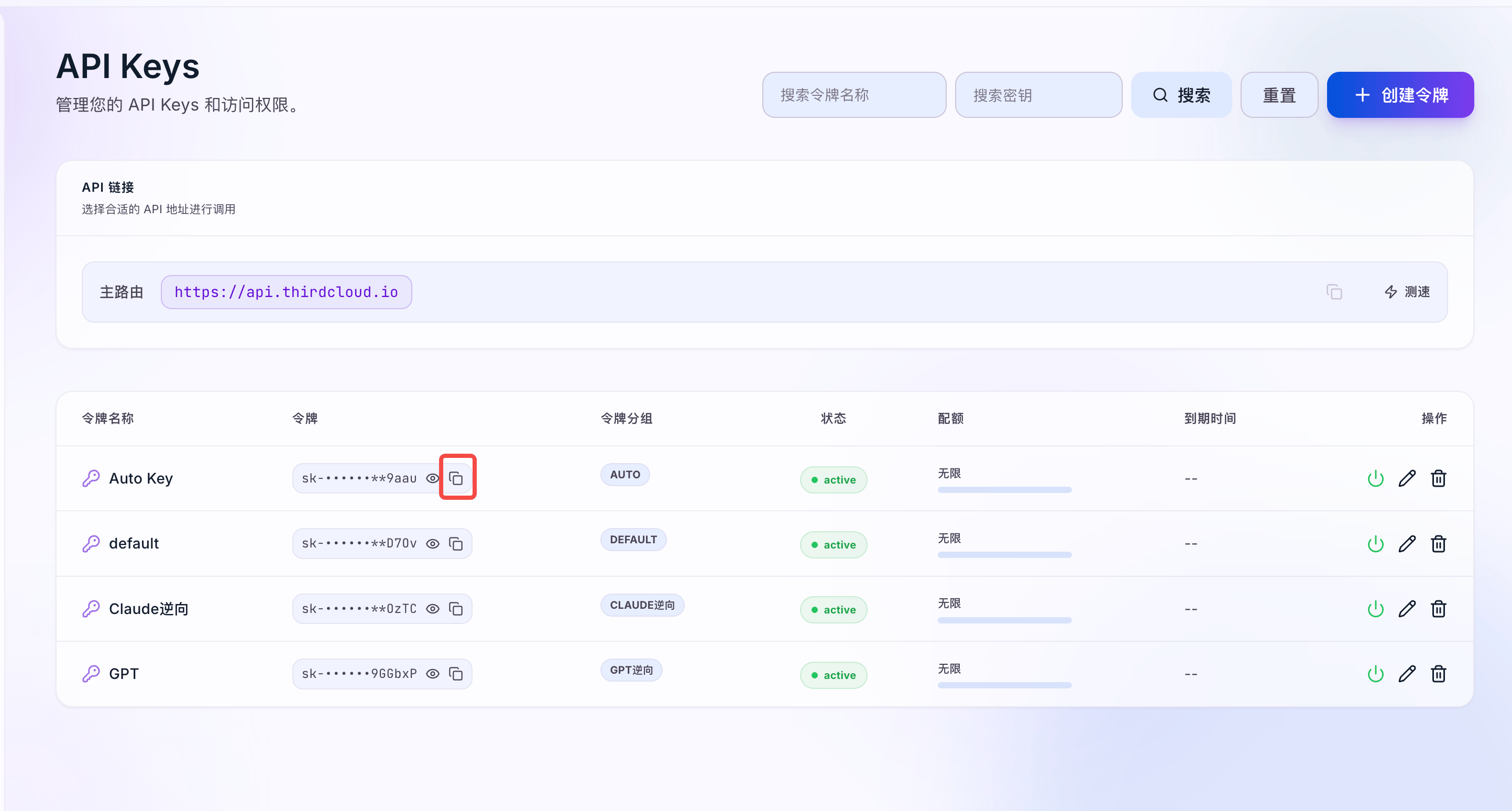
Task: Focus the 搜索令牌名称 search field
Action: pyautogui.click(x=854, y=95)
